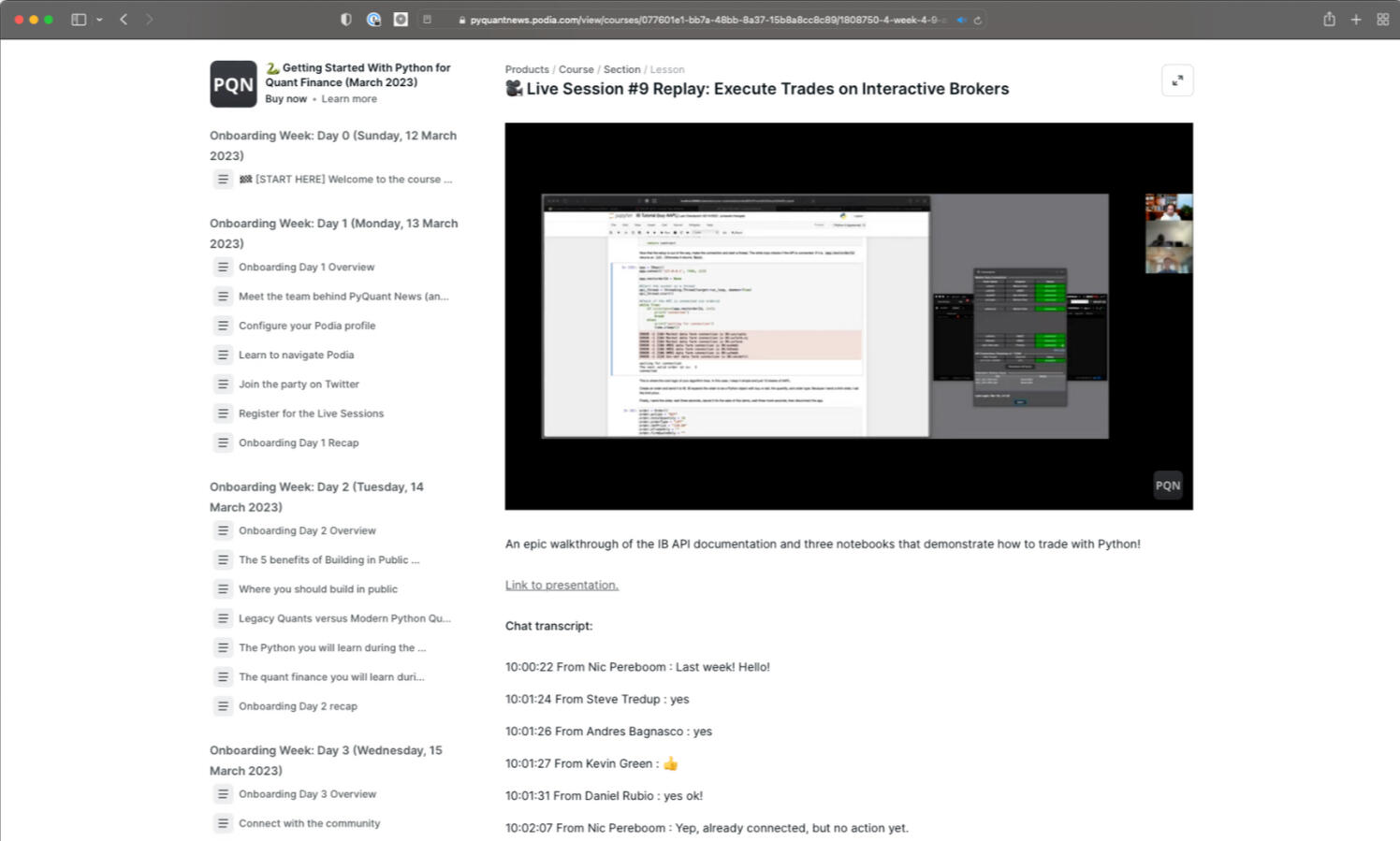Toggle the Safari sidebar panel
Viewport: 1400px width, 841px height.
(79, 20)
